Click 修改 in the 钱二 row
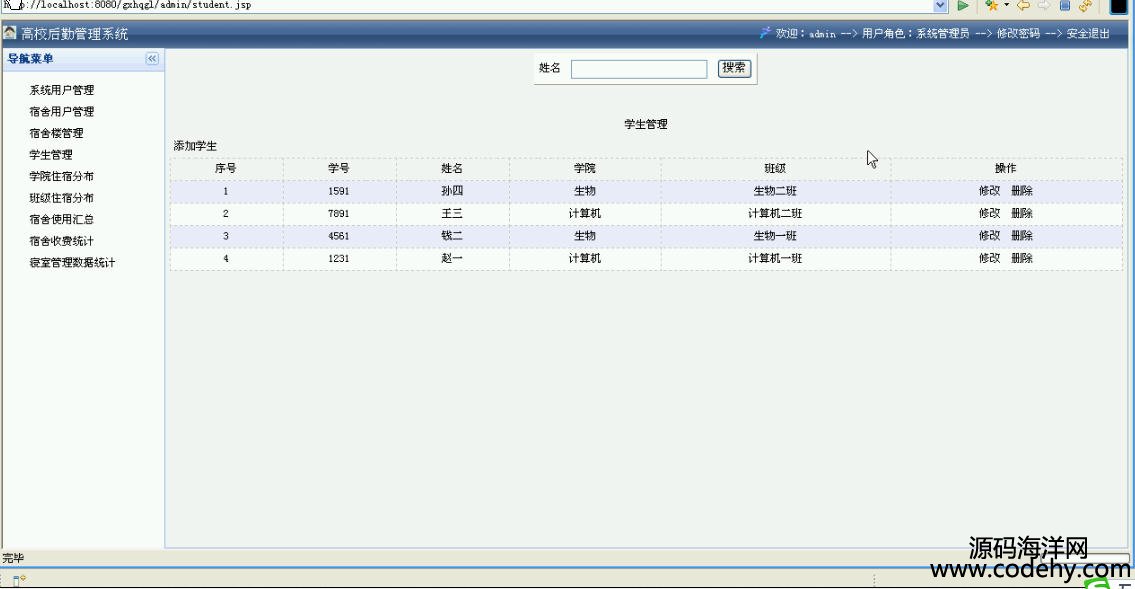 point(990,236)
